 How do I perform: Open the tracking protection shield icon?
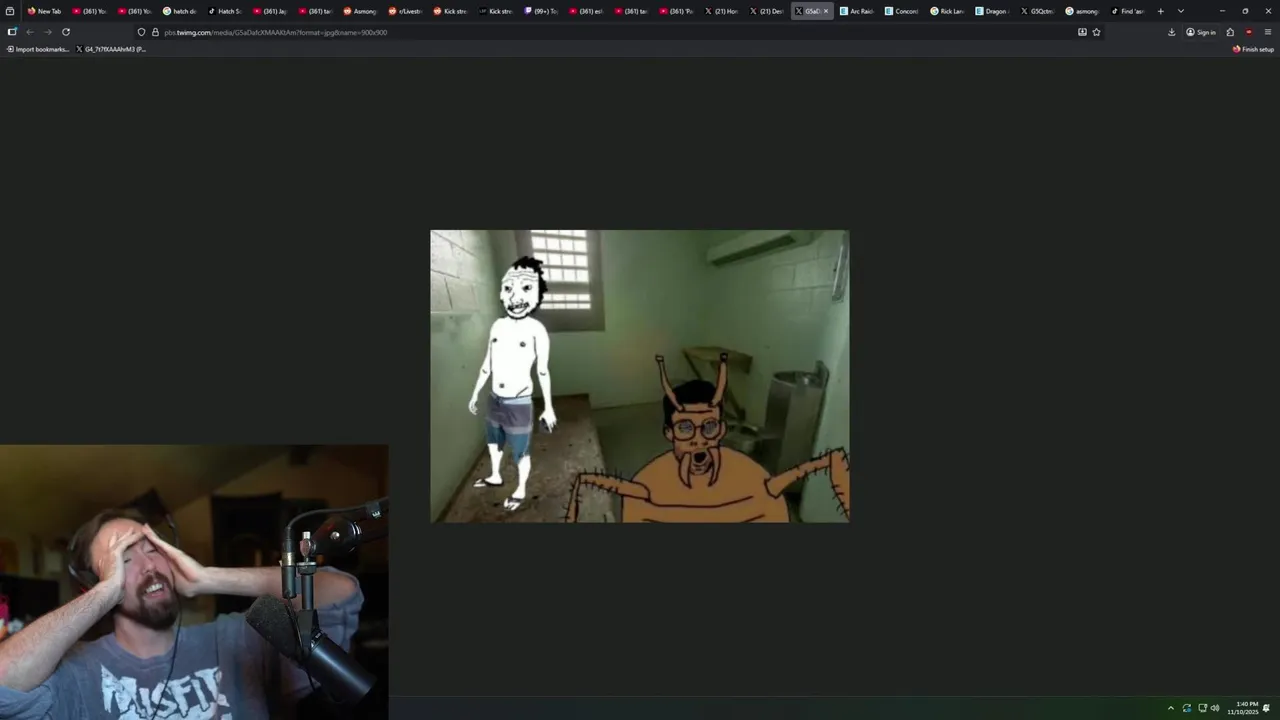[x=141, y=32]
